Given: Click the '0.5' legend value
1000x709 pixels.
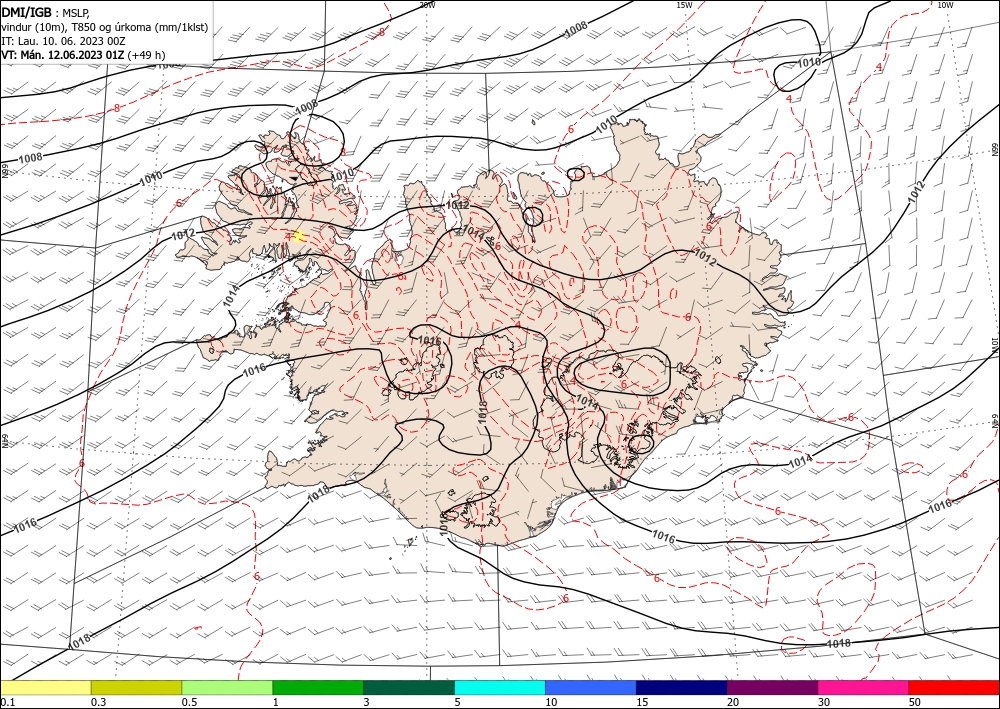Looking at the screenshot, I should (189, 702).
